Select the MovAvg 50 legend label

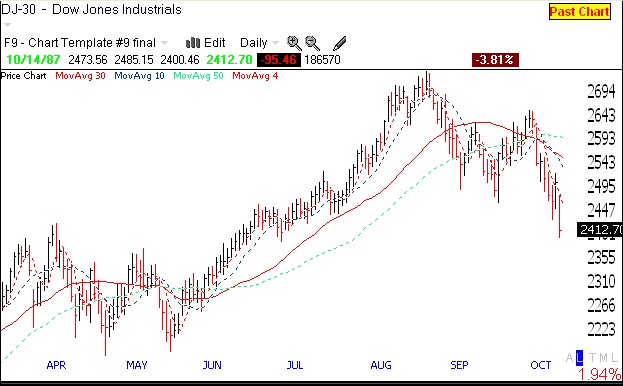coord(198,75)
